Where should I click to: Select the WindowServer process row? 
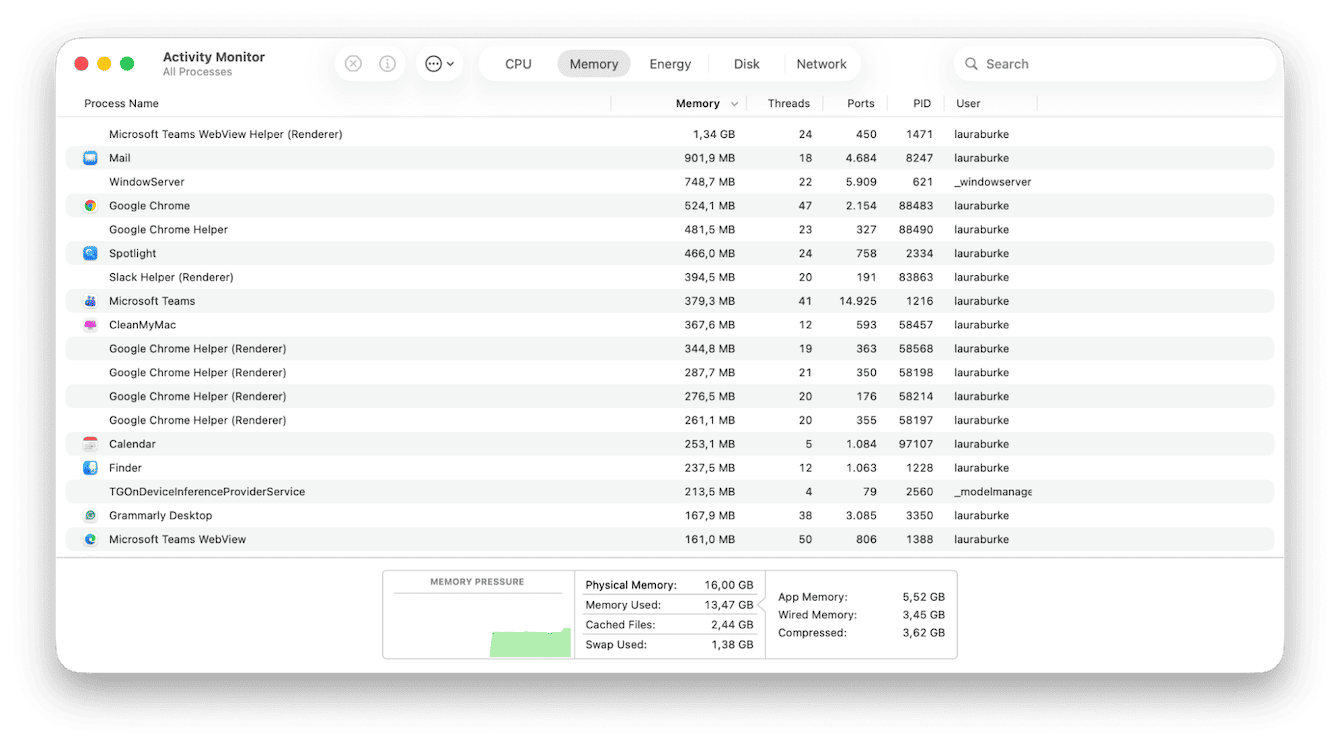click(400, 181)
